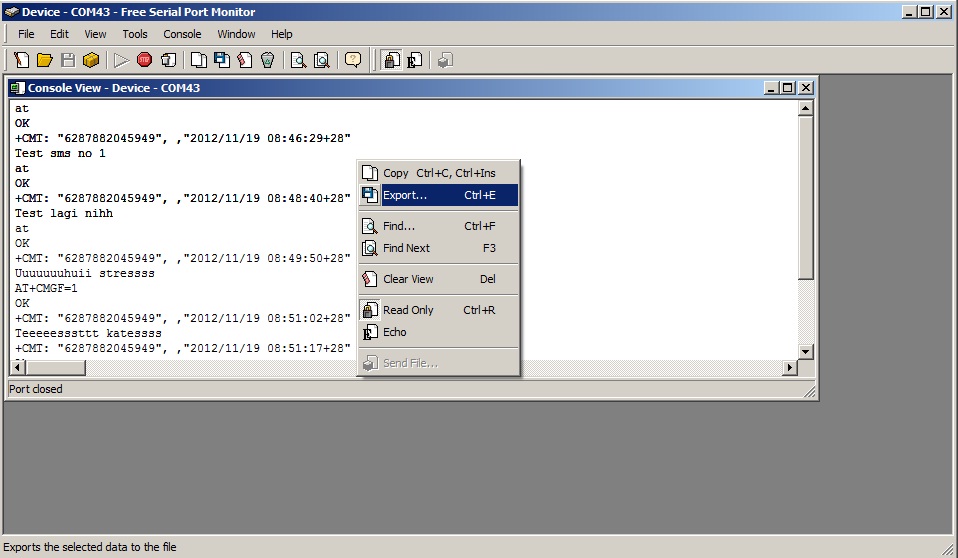This screenshot has width=958, height=558.
Task: Open the Edit menu
Action: 59,34
